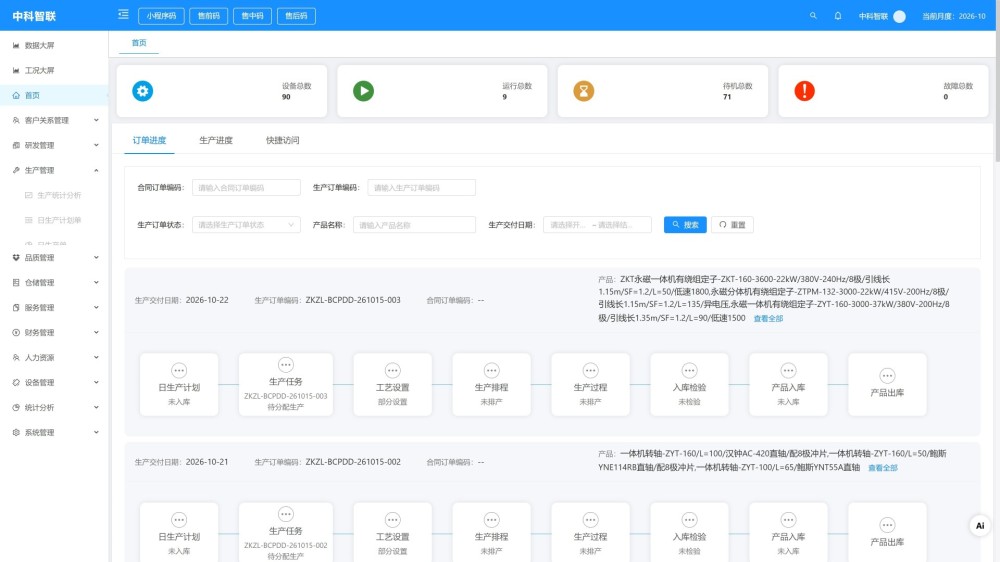Screen dimensions: 1000x562
Task: Select the 首页 page tab
Action: [x=139, y=43]
